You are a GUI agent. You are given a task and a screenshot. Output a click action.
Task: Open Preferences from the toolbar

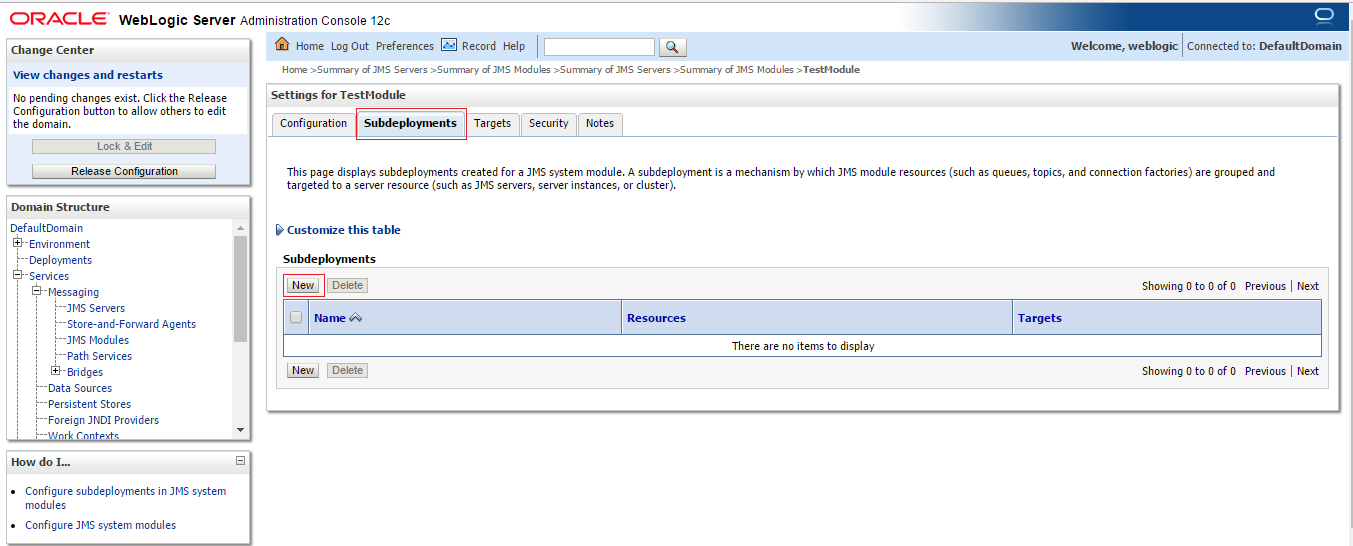click(x=405, y=46)
